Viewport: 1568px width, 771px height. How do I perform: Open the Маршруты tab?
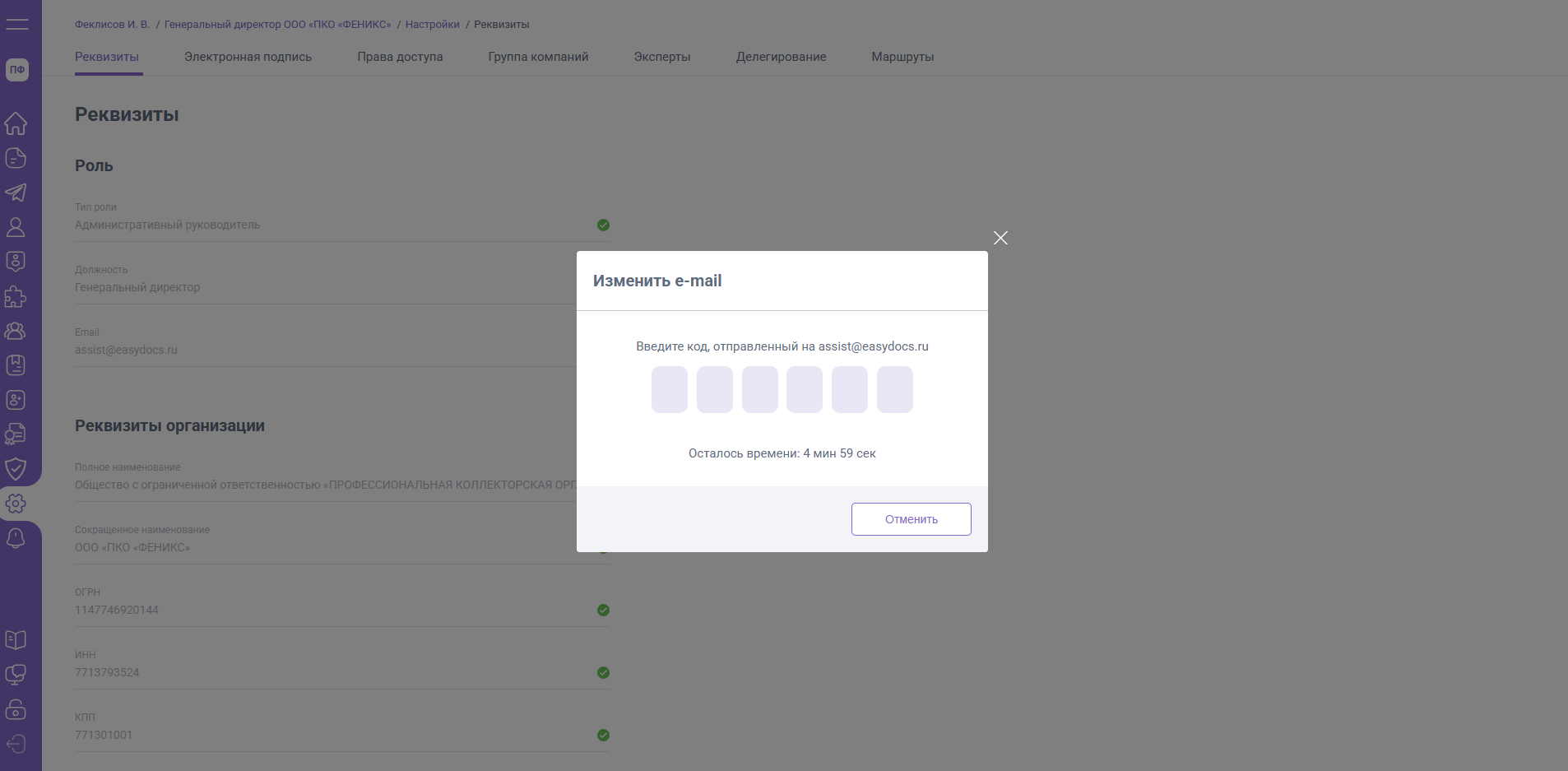[x=902, y=57]
